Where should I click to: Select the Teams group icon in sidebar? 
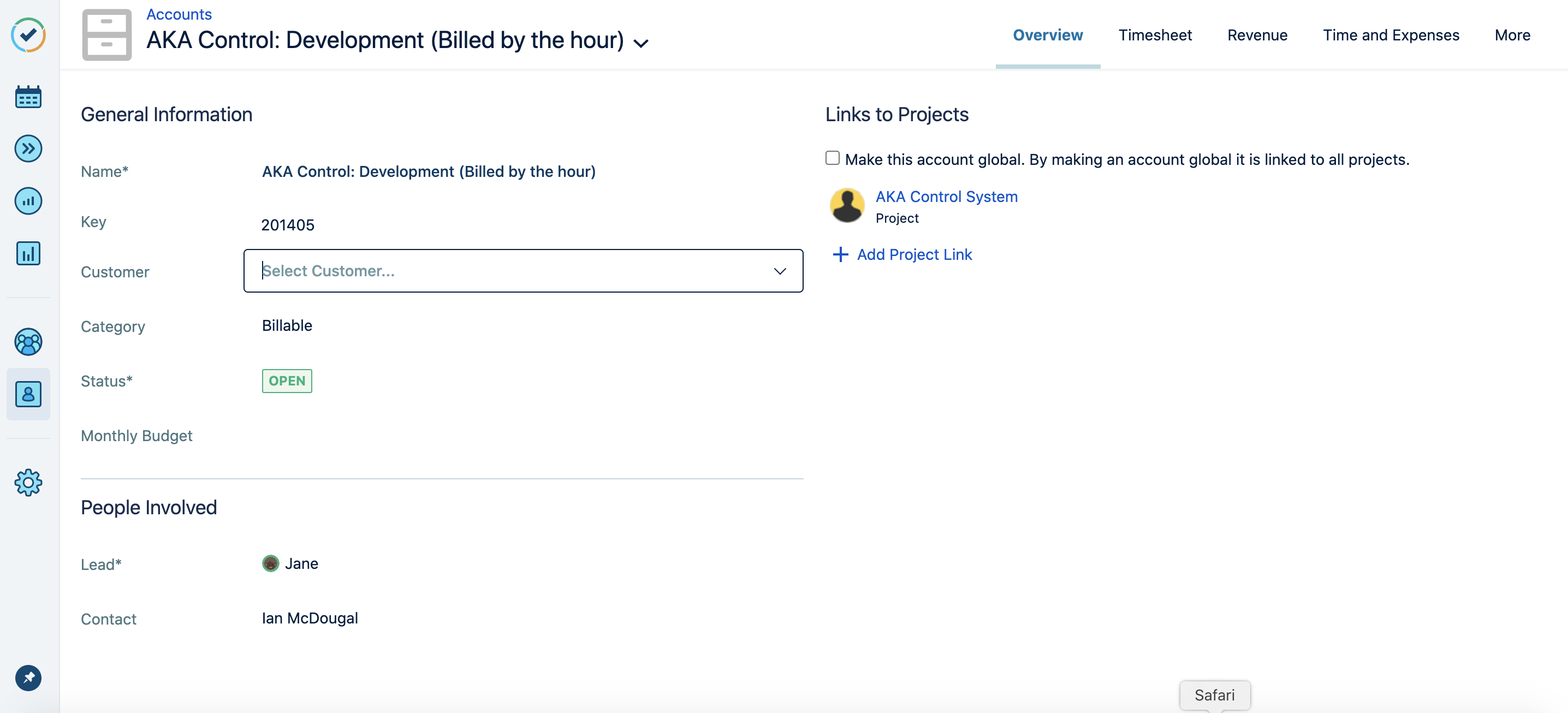pos(28,342)
